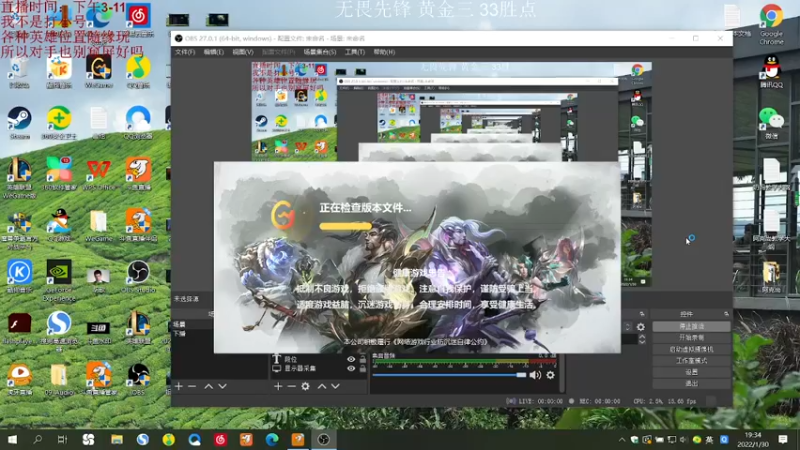The height and width of the screenshot is (450, 800).
Task: Open the WPS Office desktop shortcut
Action: (x=98, y=174)
